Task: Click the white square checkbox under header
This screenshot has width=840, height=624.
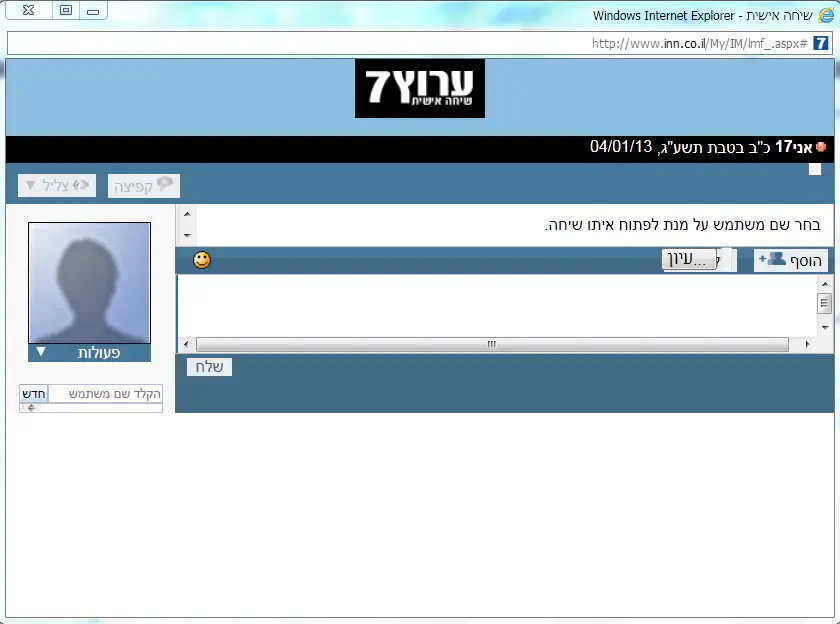Action: 815,169
